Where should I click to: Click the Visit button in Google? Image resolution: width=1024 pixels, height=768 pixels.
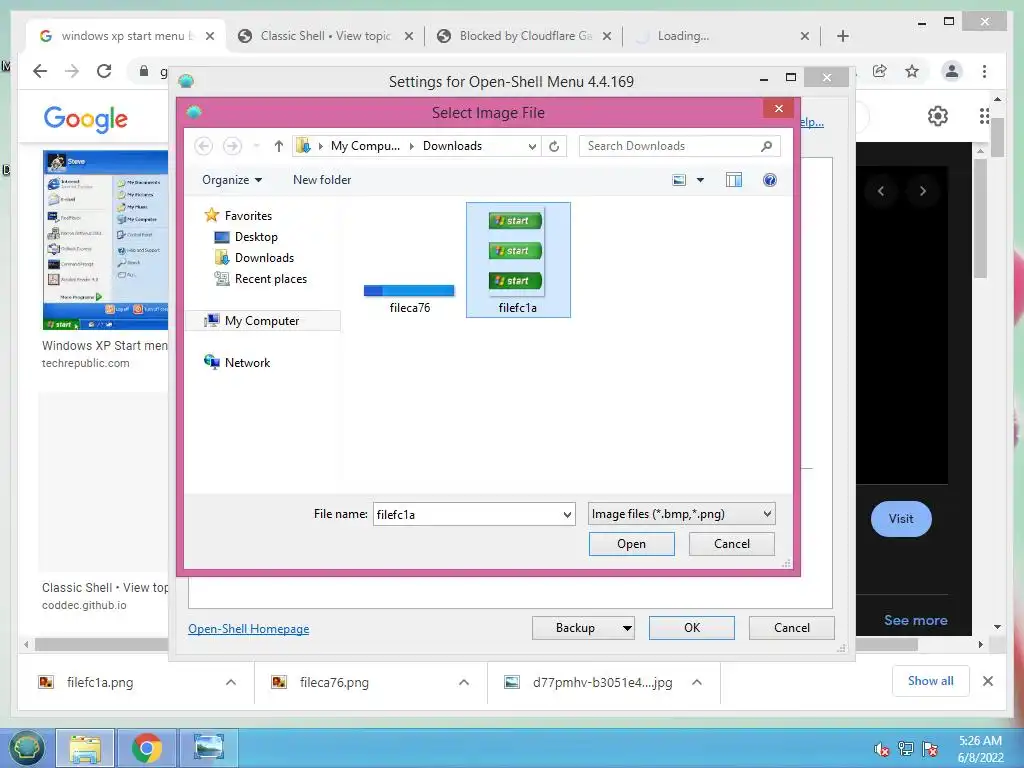[901, 519]
